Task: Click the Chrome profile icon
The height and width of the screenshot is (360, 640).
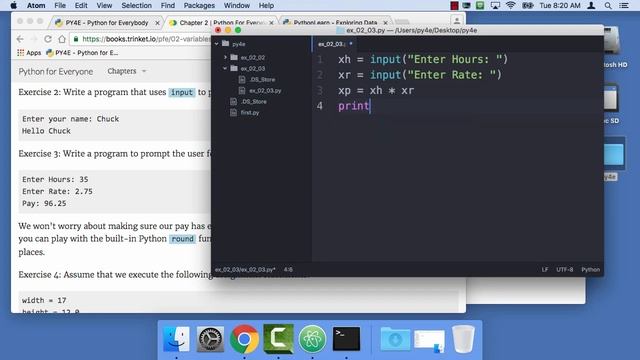Action: pyautogui.click(x=457, y=20)
